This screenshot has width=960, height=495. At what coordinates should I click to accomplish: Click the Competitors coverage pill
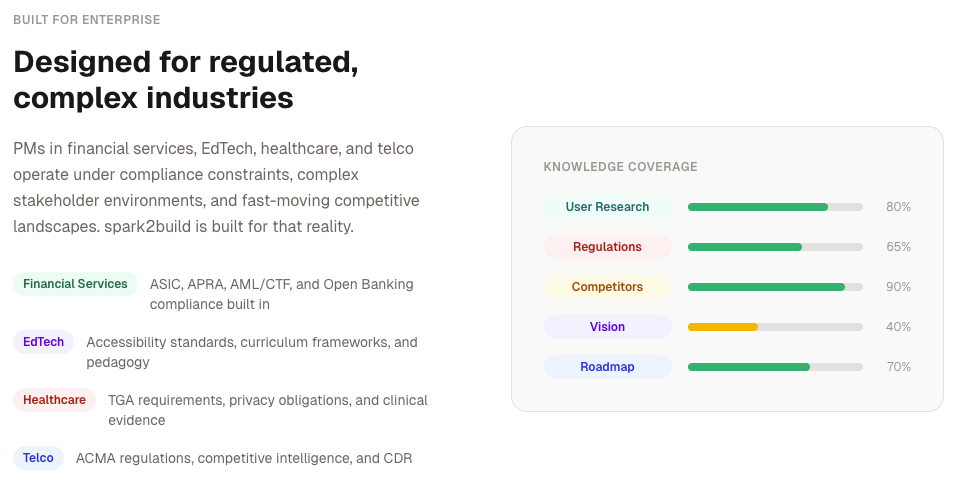point(607,287)
